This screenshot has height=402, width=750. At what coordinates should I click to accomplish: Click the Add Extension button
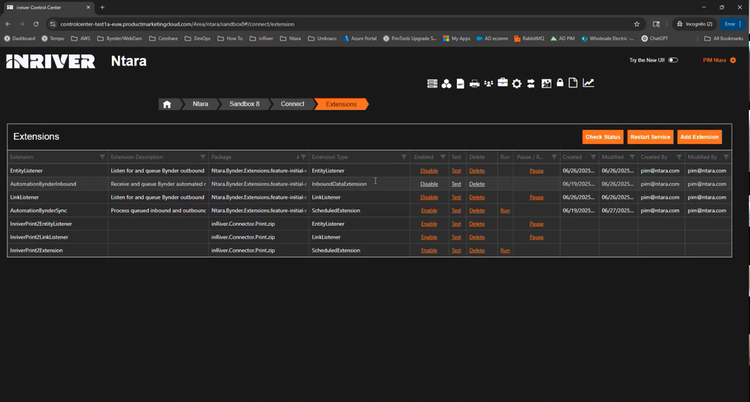point(699,137)
